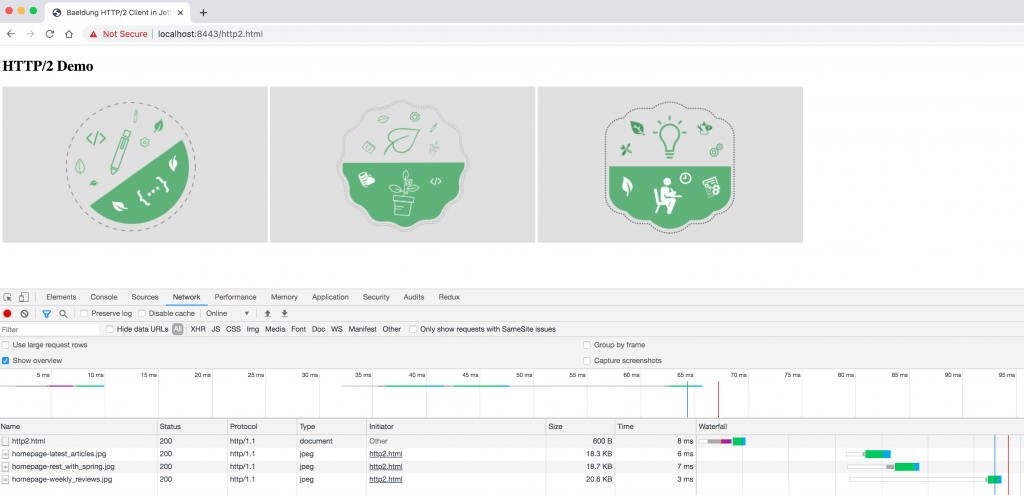Toggle the device toolbar icon
1024x495 pixels.
[24, 297]
